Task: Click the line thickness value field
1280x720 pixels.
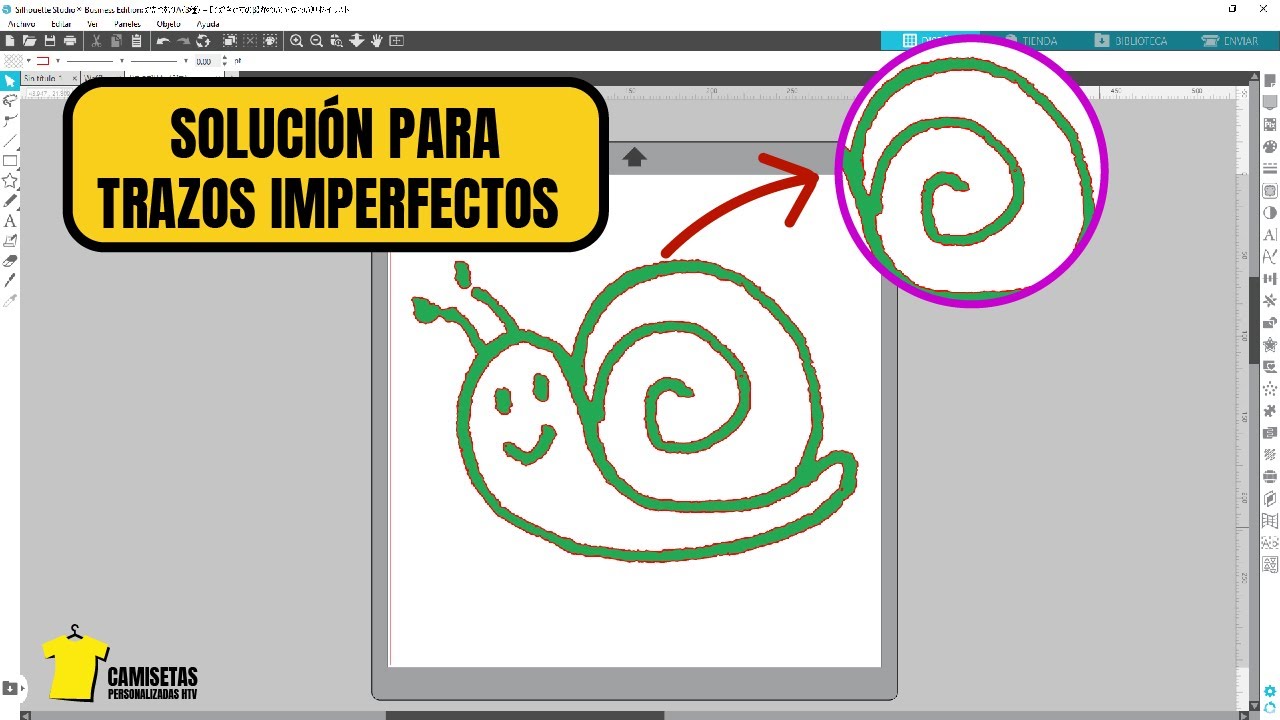Action: pos(207,61)
